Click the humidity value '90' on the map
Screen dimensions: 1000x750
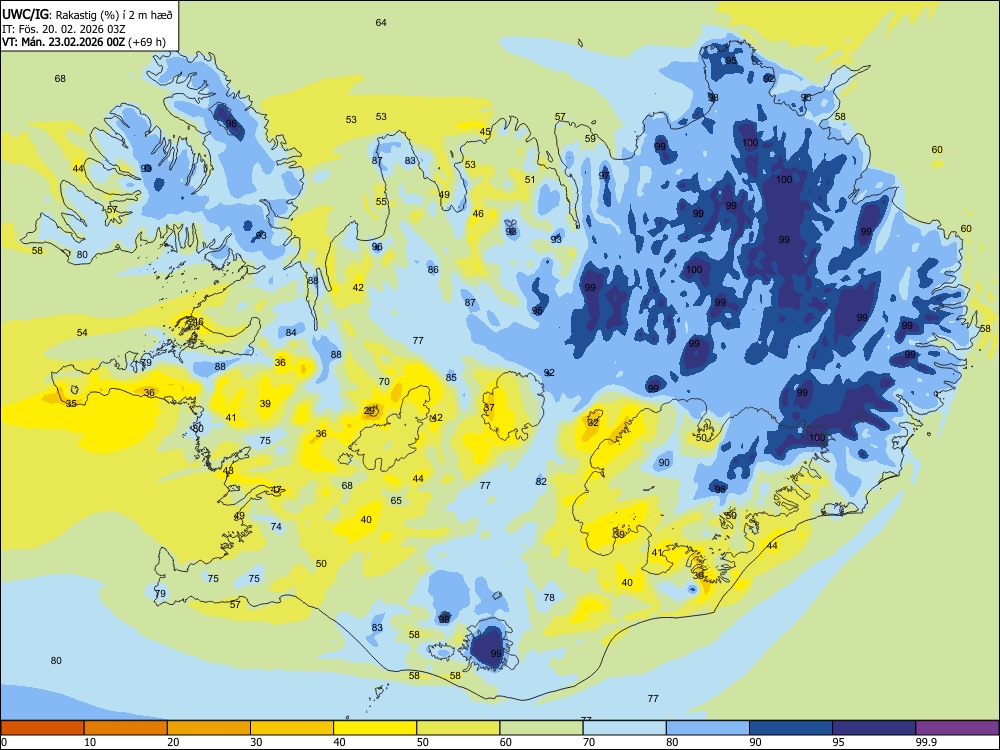point(665,462)
